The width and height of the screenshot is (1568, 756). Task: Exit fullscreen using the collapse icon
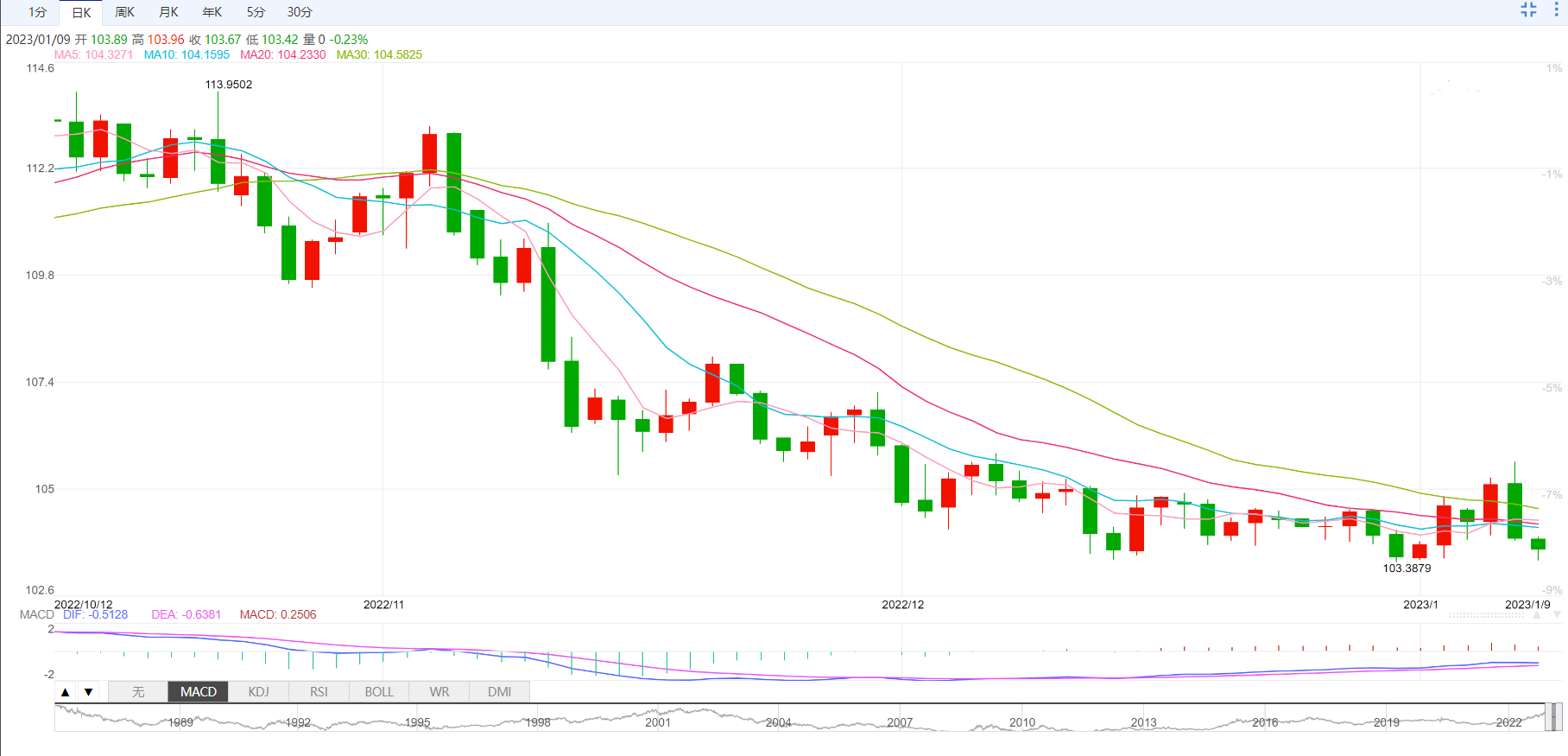point(1528,10)
